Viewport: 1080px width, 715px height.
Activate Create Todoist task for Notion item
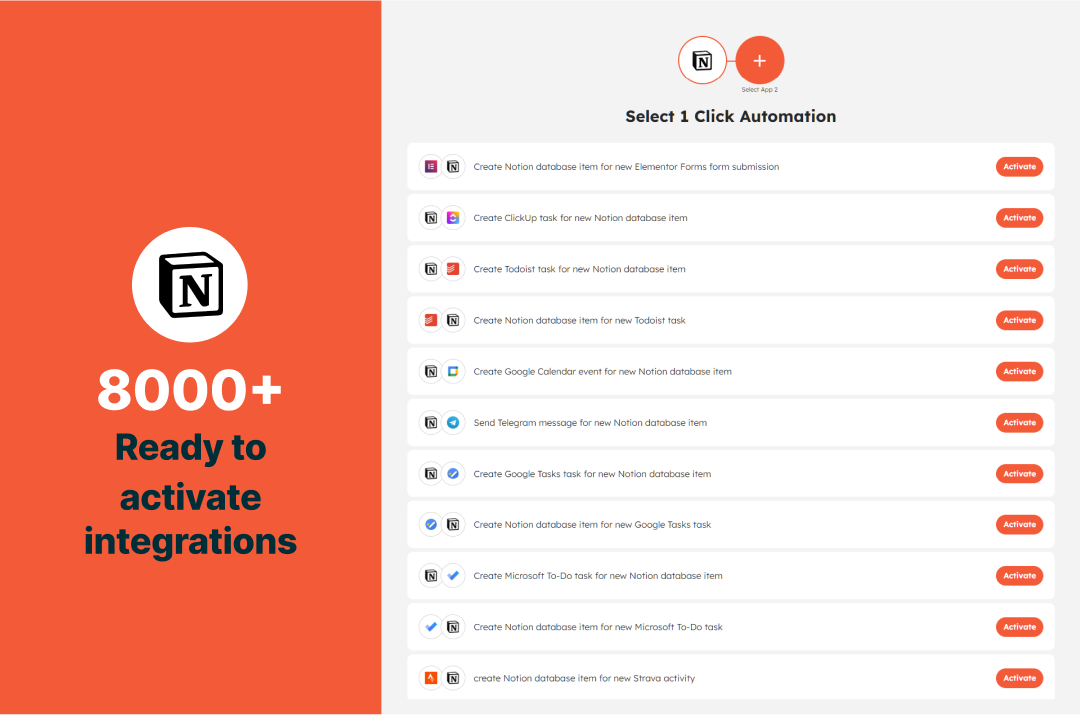pyautogui.click(x=1019, y=269)
